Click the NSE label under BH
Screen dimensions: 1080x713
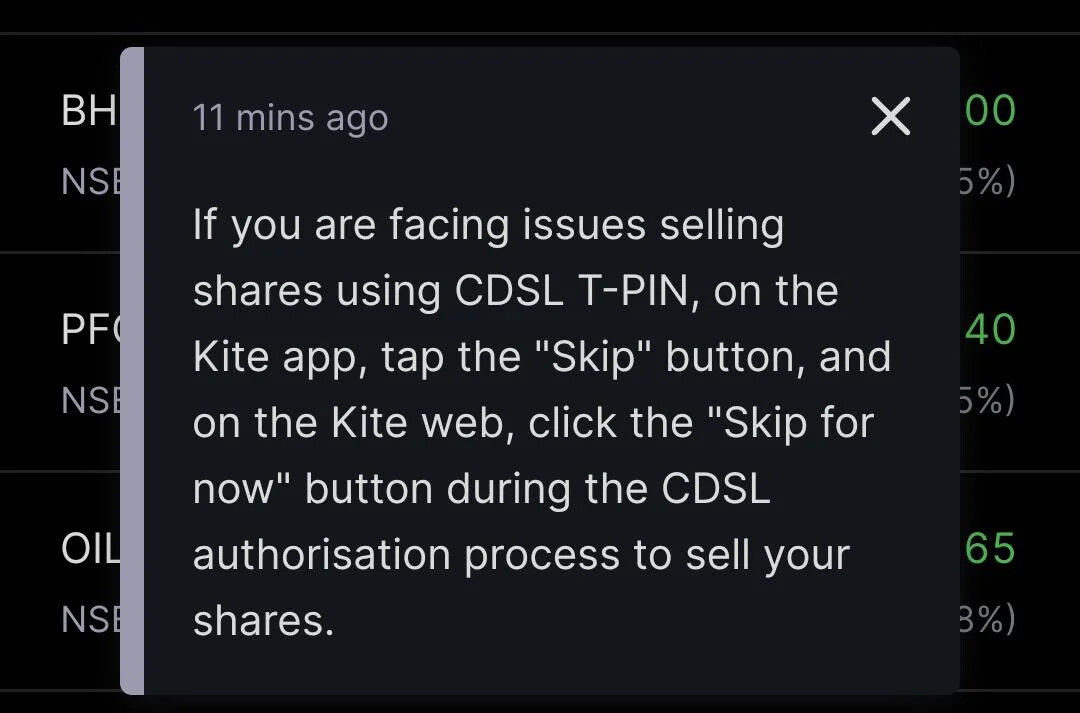pos(90,182)
